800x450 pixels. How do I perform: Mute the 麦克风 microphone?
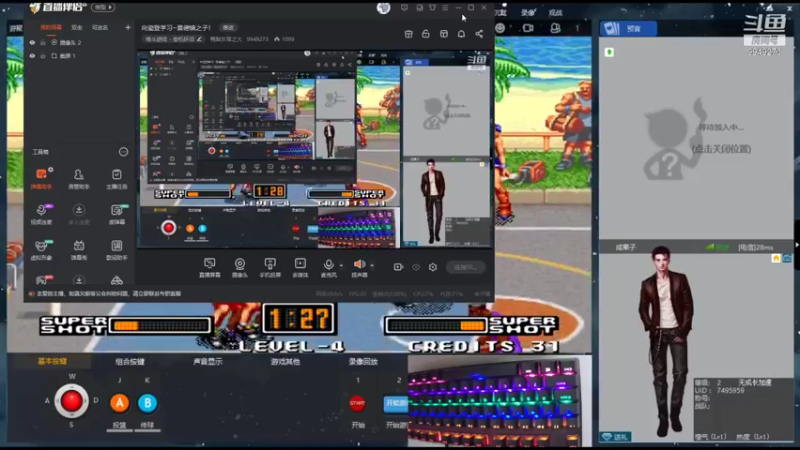[x=329, y=267]
